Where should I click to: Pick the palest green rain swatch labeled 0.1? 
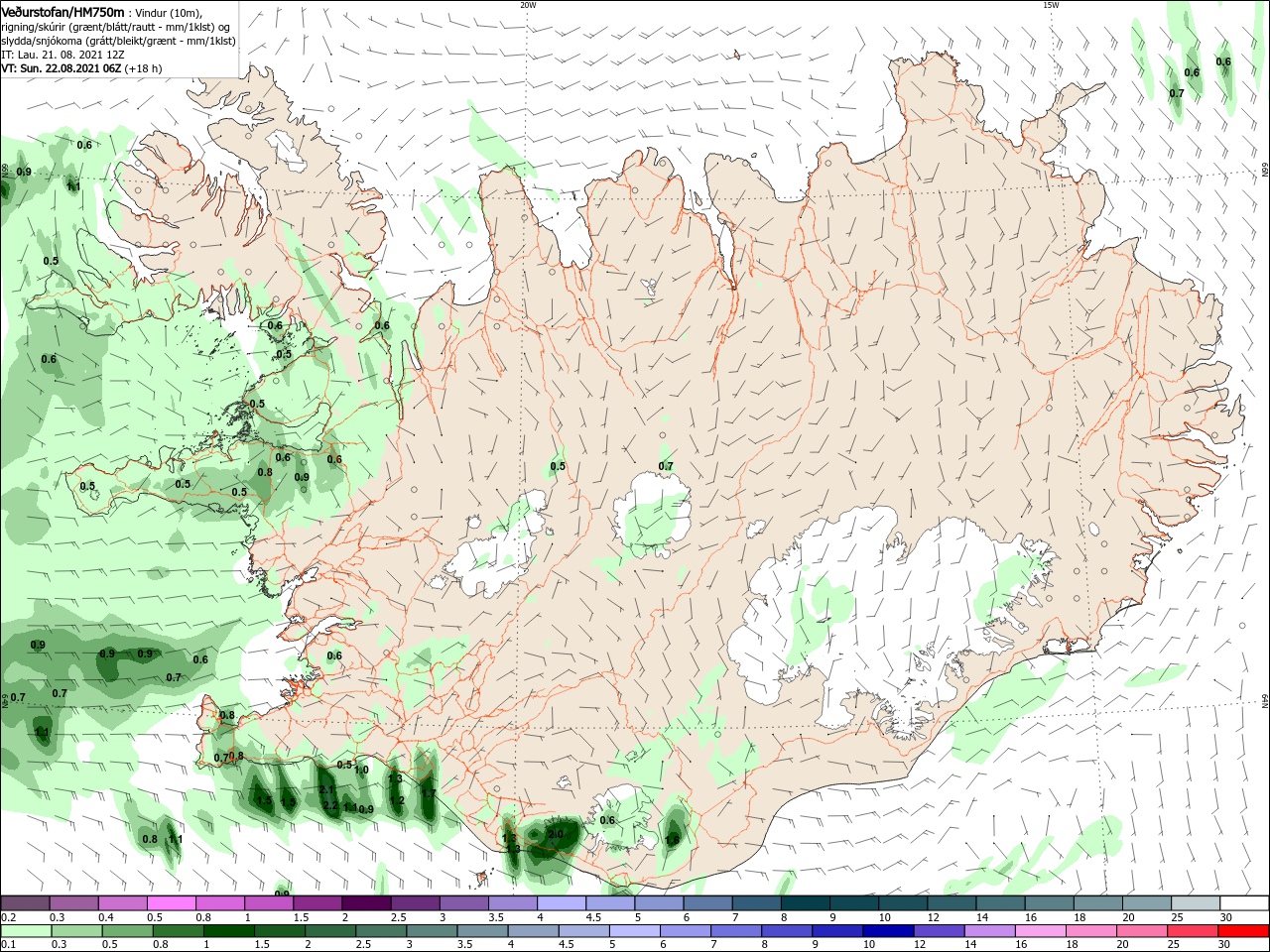(x=24, y=931)
